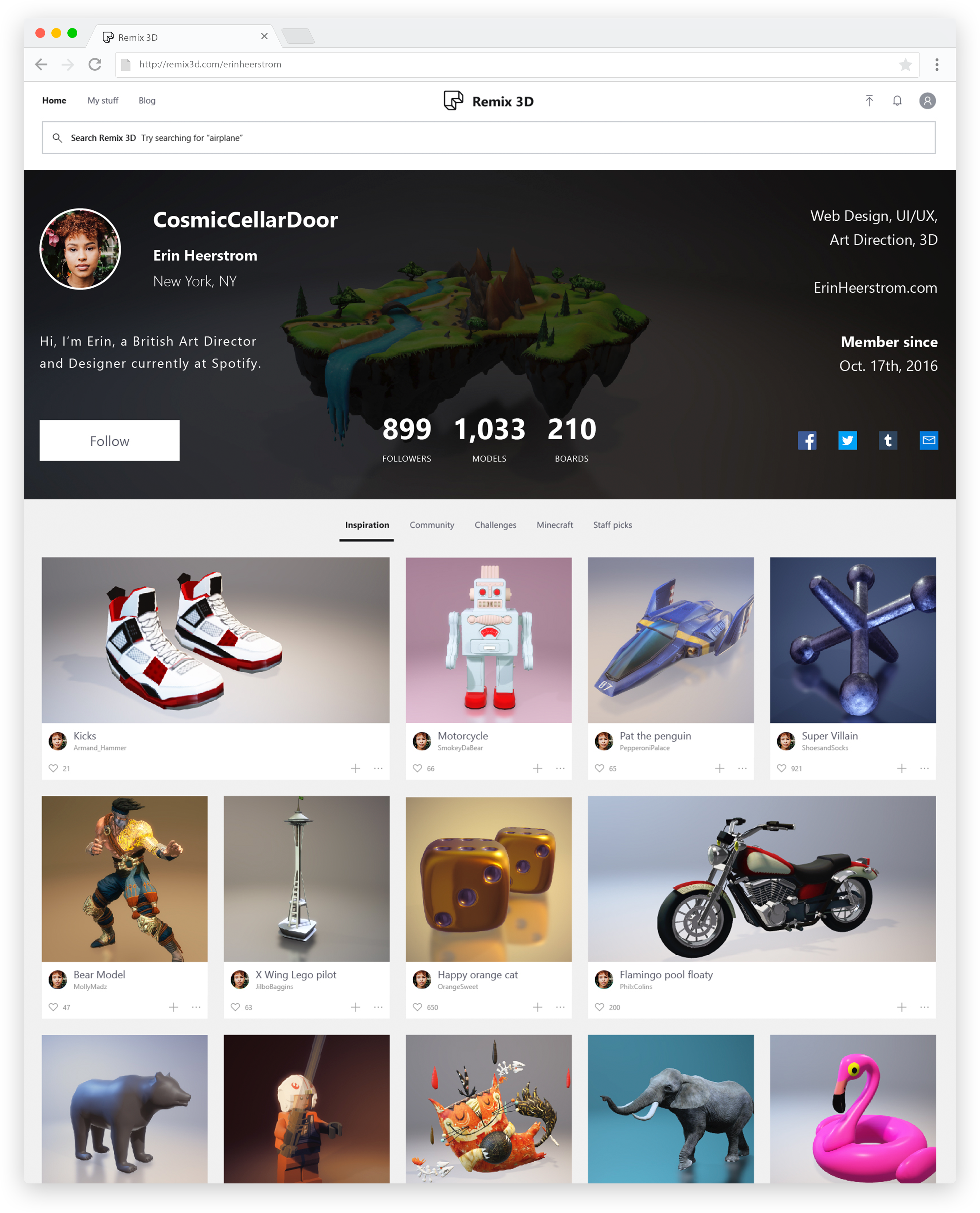Share profile on Twitter
The height and width of the screenshot is (1213, 980).
[847, 440]
